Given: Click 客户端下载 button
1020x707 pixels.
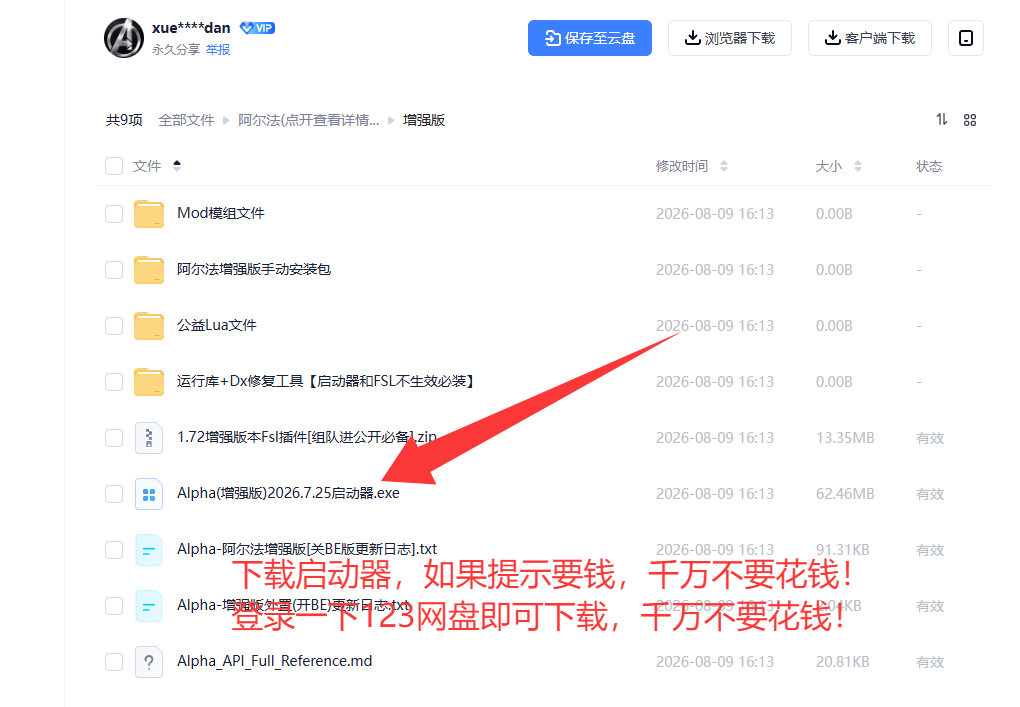Looking at the screenshot, I should 870,38.
